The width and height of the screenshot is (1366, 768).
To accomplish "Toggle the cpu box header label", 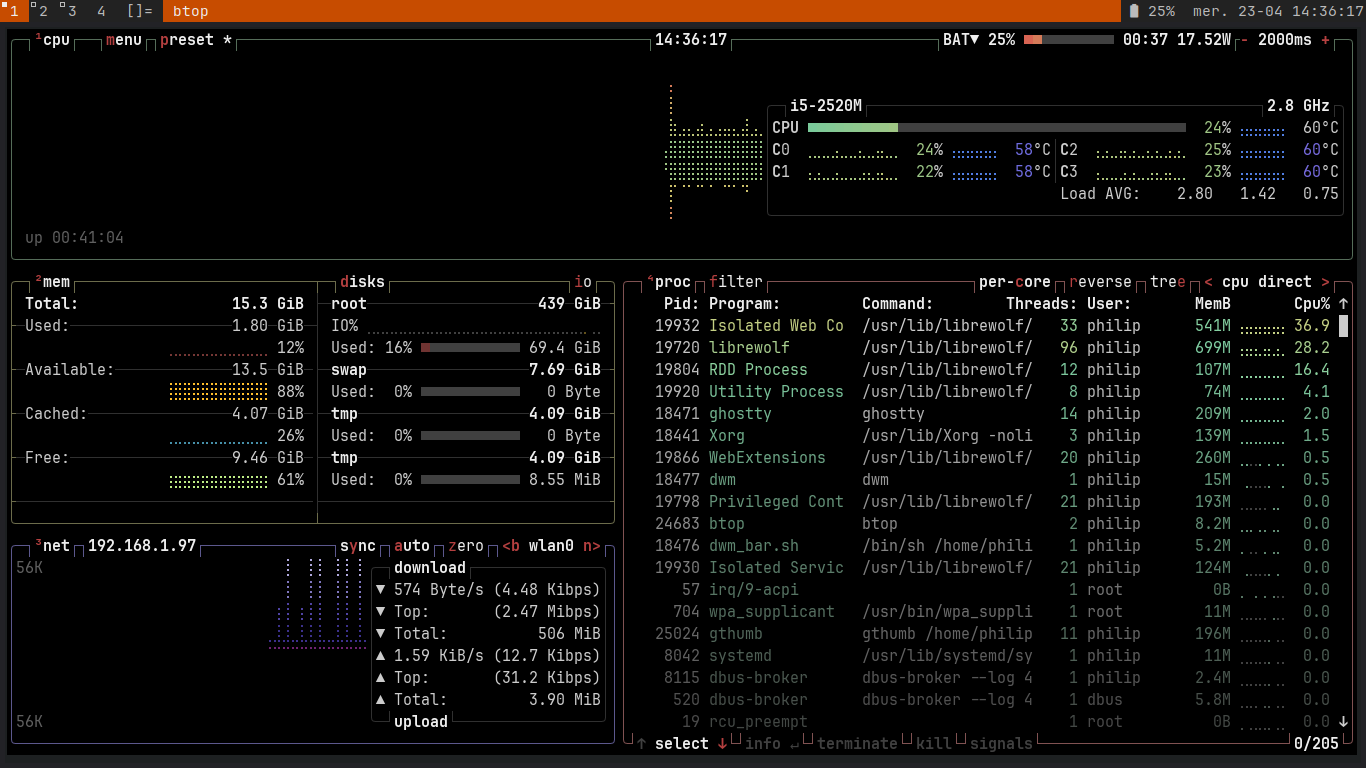I will point(53,40).
